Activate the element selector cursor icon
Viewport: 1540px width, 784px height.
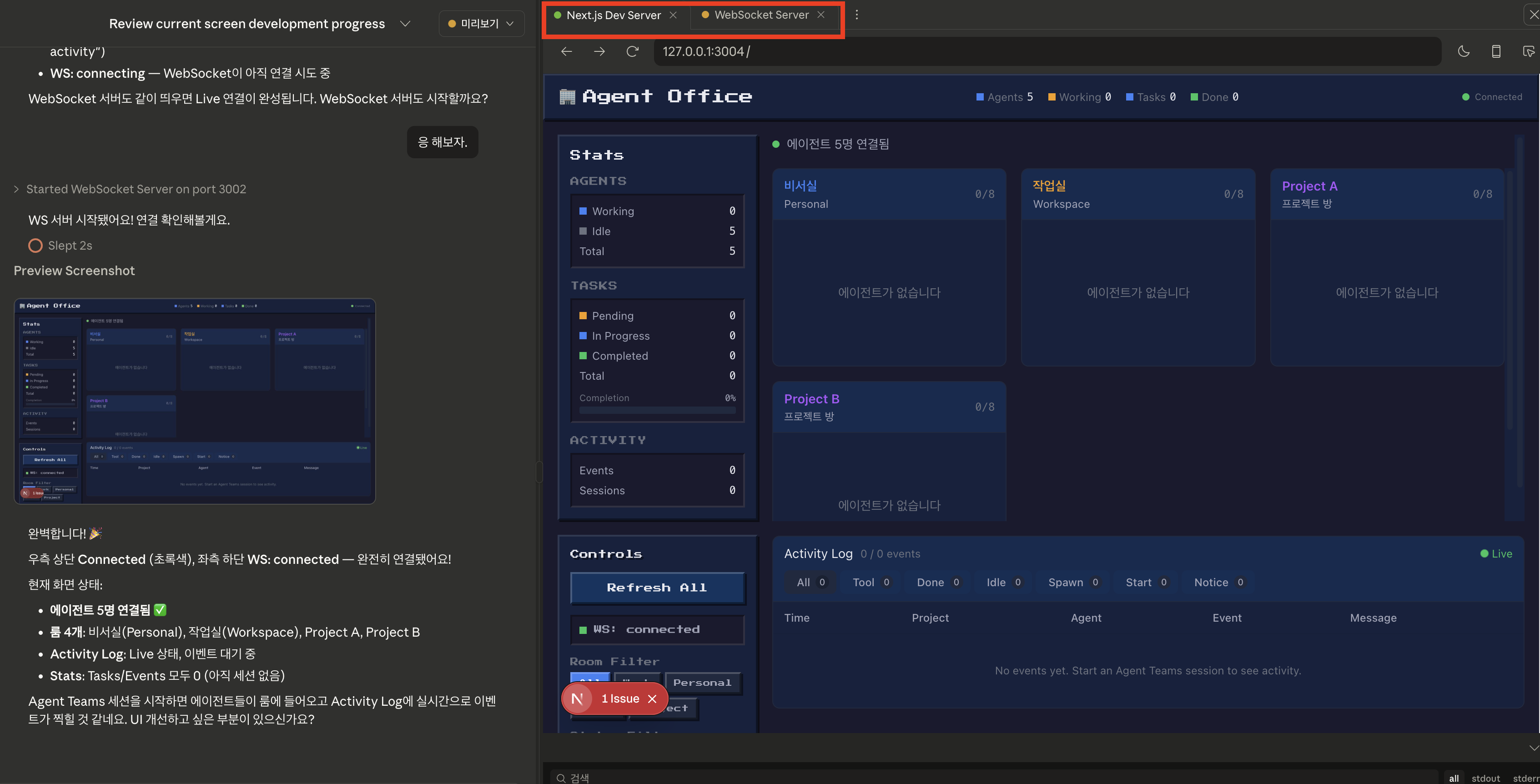coord(1528,51)
